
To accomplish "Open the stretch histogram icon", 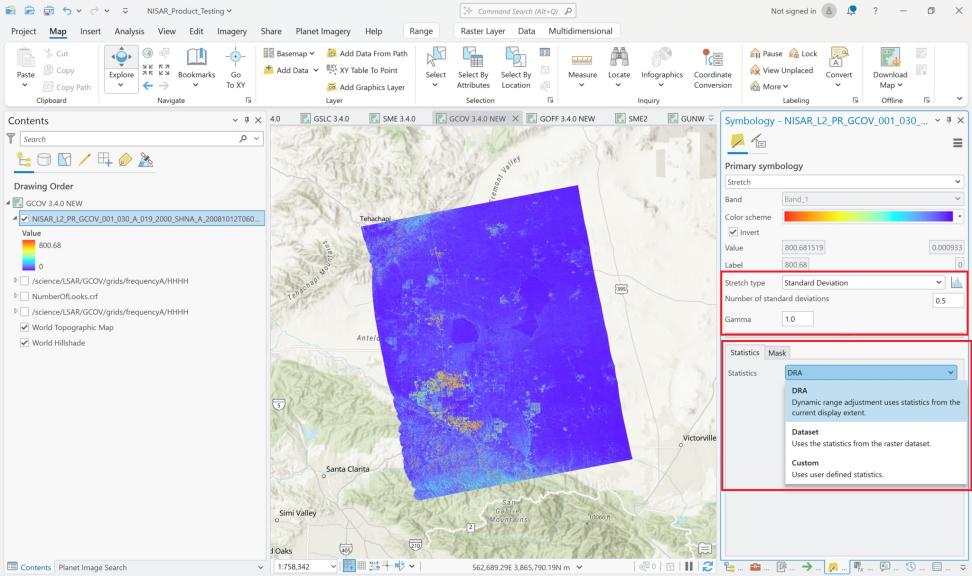I will [x=956, y=283].
